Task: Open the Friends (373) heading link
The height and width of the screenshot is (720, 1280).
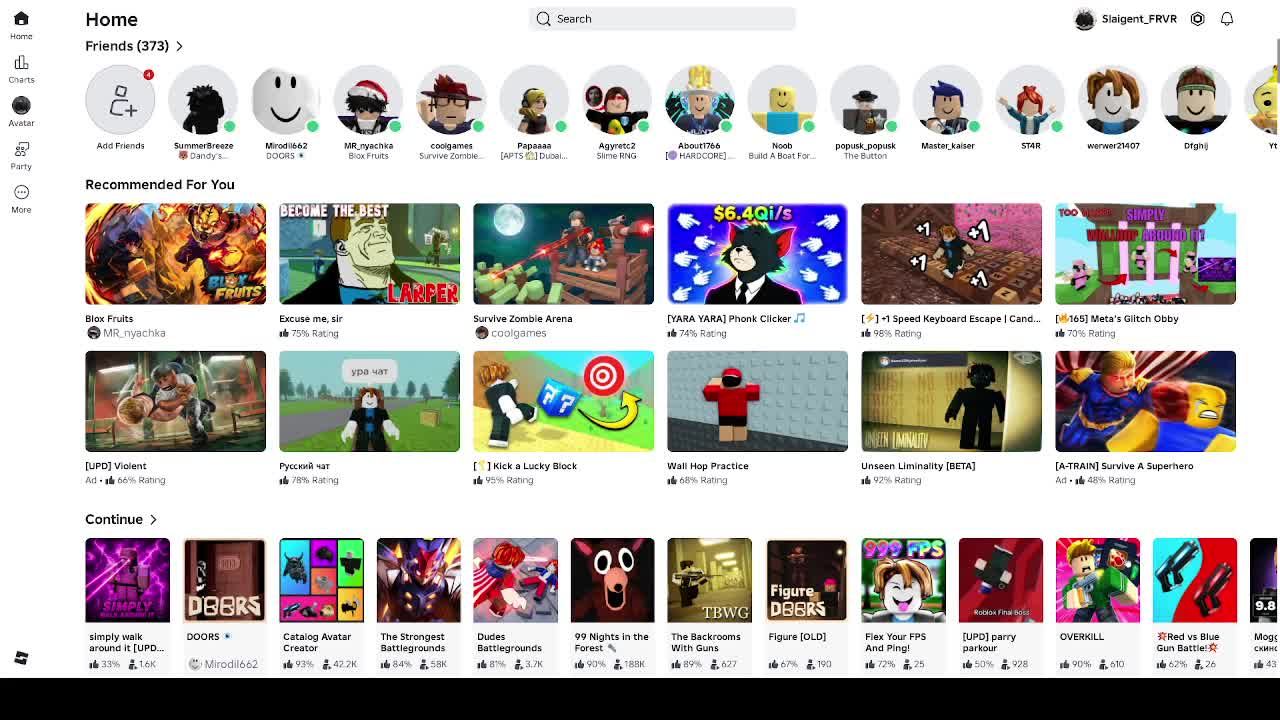Action: pos(127,46)
